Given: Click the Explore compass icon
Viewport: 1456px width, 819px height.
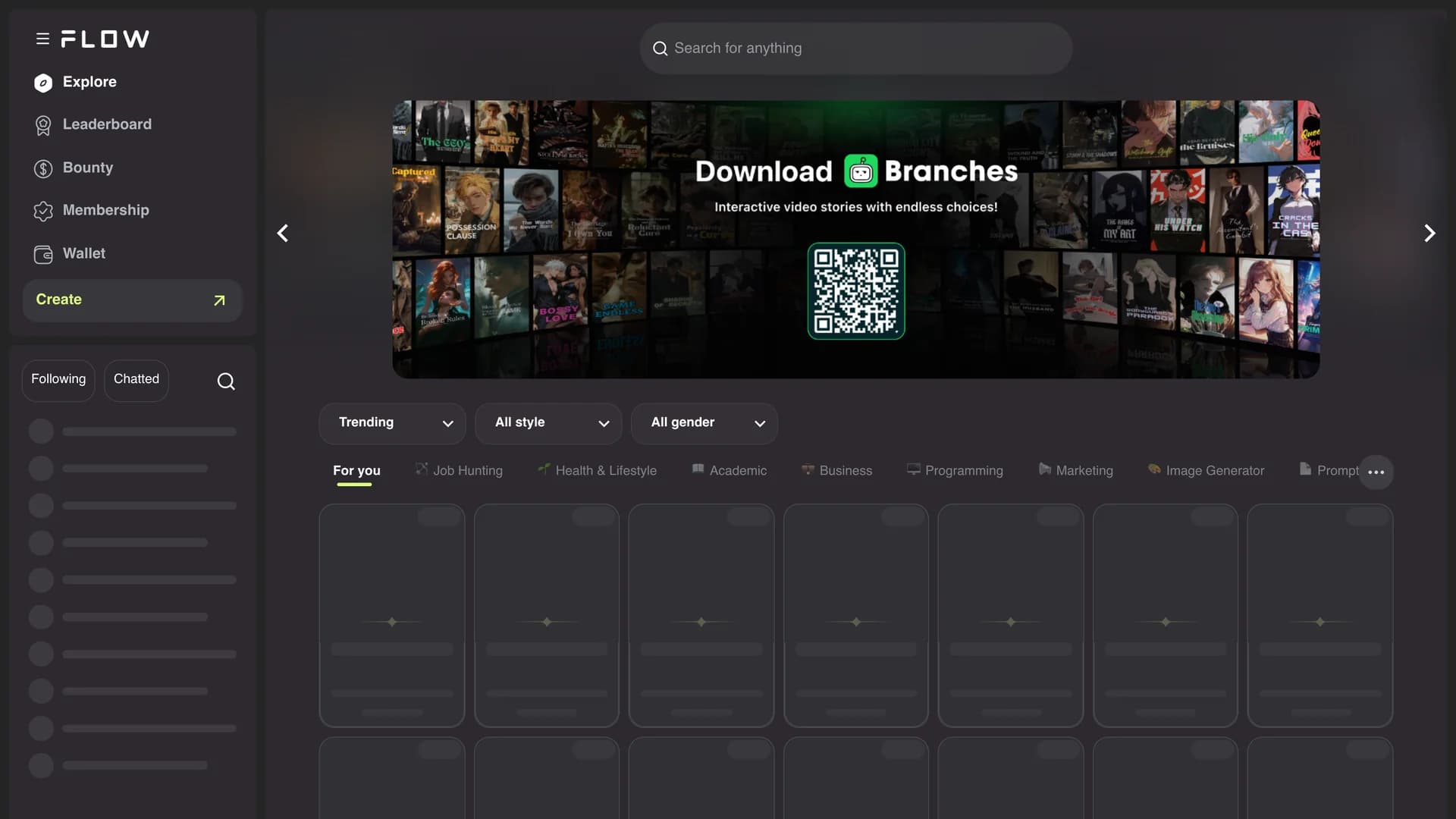Looking at the screenshot, I should [x=43, y=83].
